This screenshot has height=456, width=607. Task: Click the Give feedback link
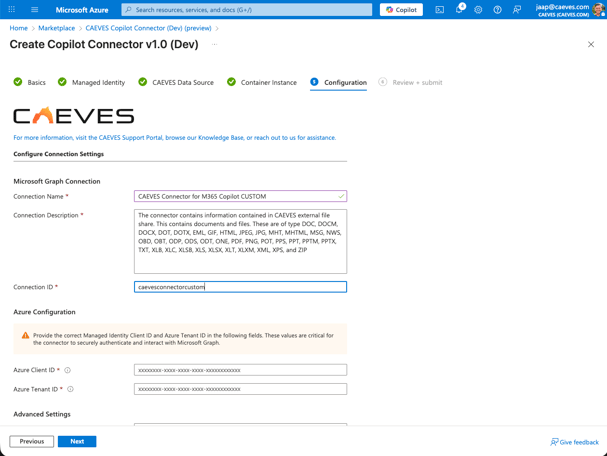575,442
